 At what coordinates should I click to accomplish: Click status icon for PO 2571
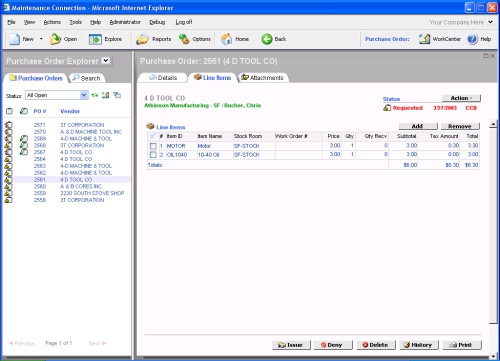[9, 125]
